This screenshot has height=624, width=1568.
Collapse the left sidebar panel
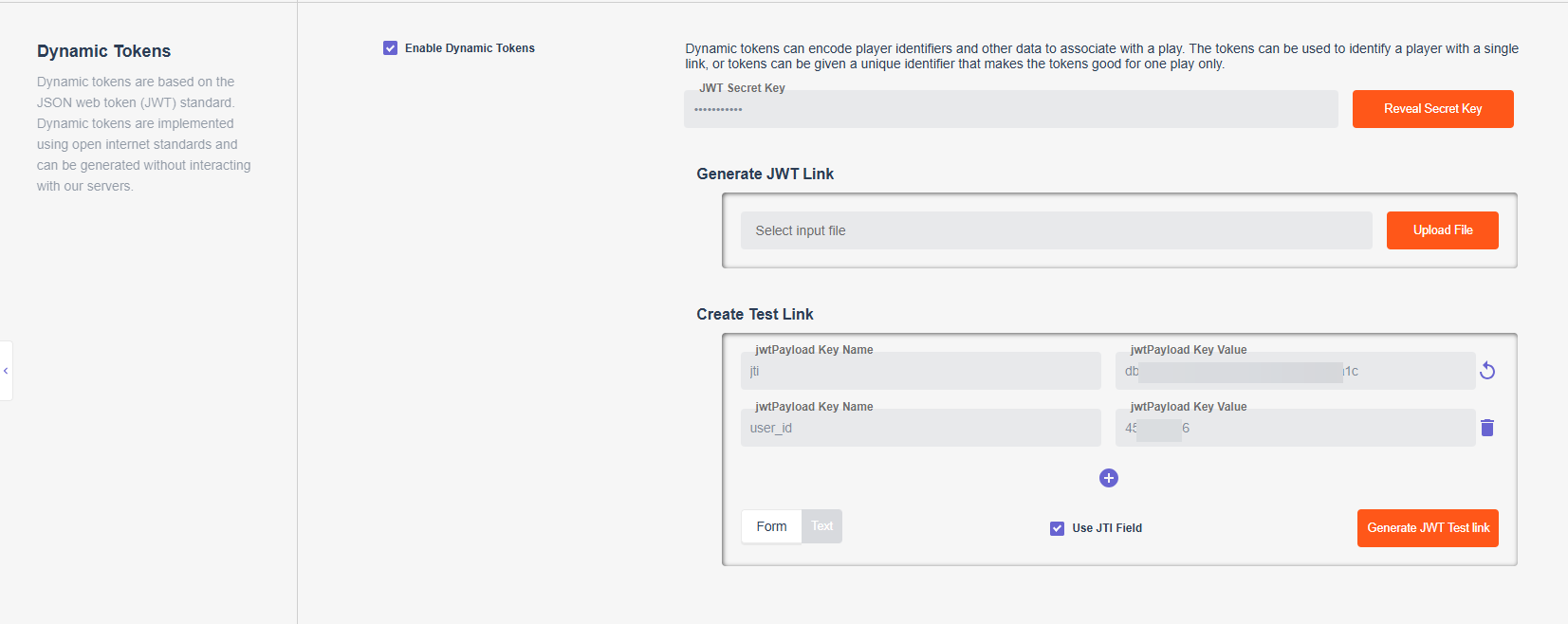[x=6, y=371]
